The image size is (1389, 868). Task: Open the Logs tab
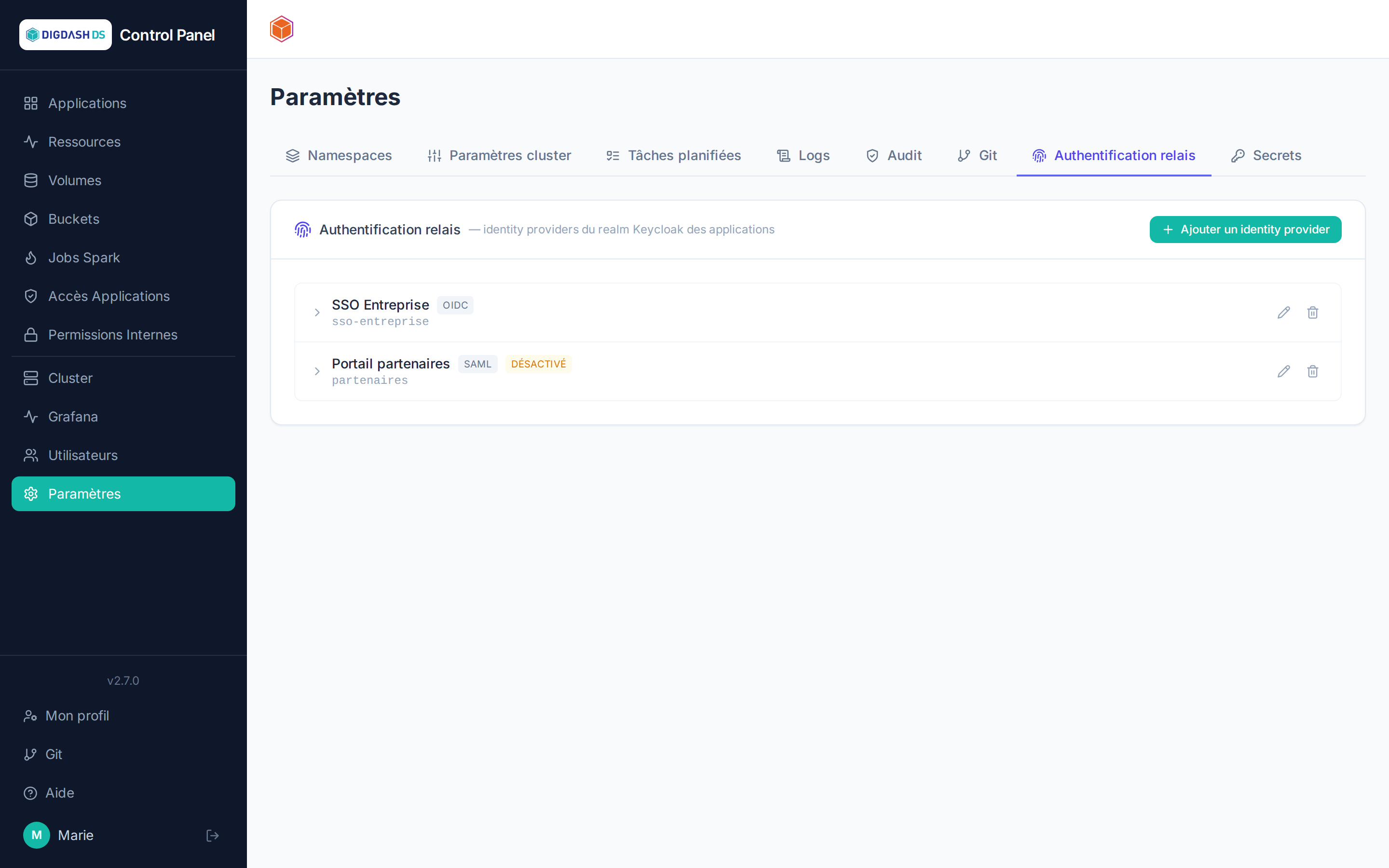click(803, 156)
